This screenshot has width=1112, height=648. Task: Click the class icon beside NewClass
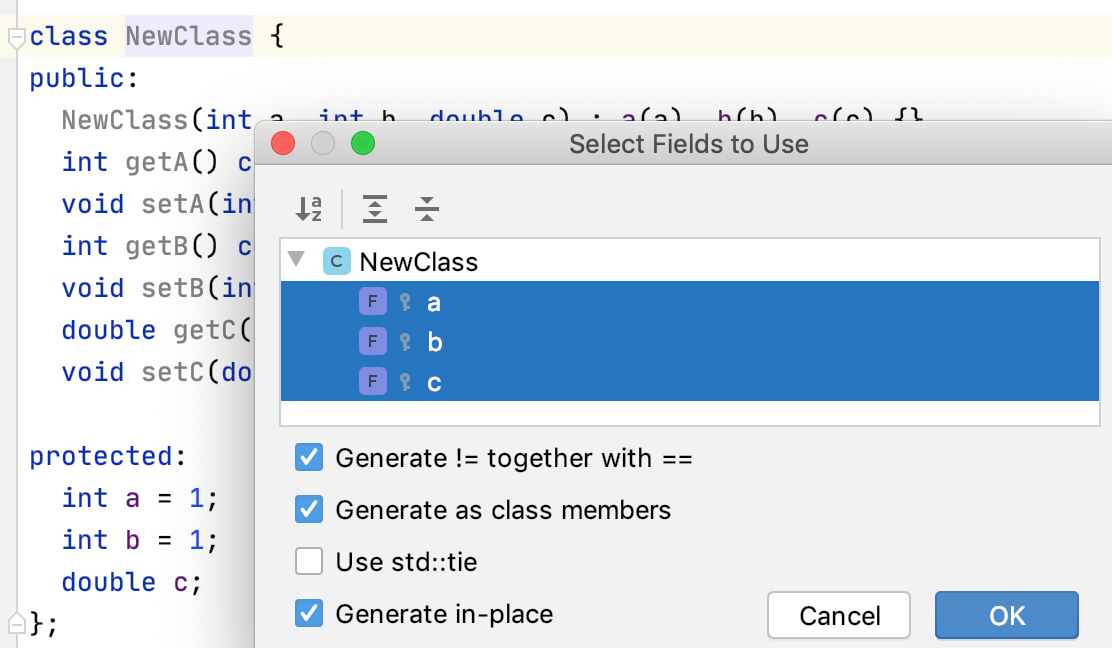tap(336, 261)
